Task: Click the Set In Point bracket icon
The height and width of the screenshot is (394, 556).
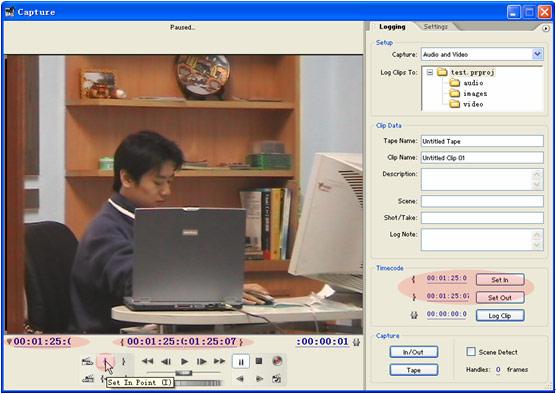Action: (105, 361)
